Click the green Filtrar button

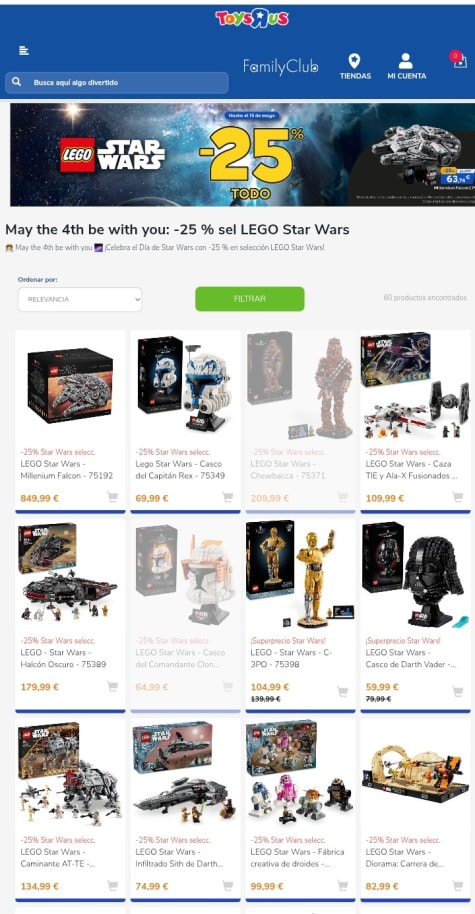[249, 298]
